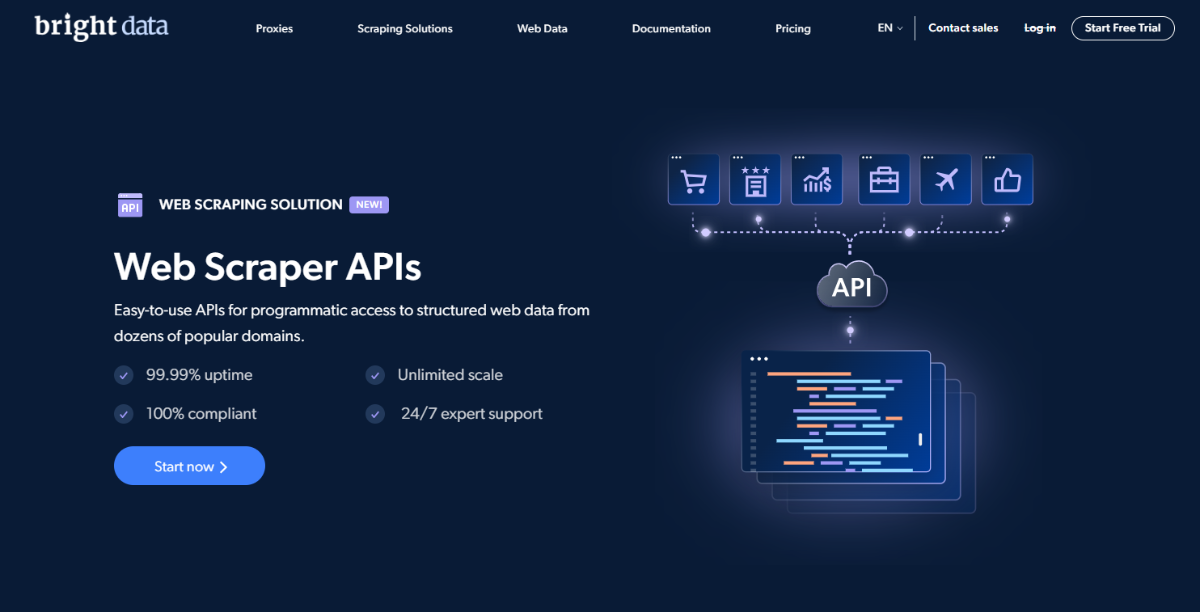
Task: Expand the EN language dropdown
Action: click(x=890, y=28)
